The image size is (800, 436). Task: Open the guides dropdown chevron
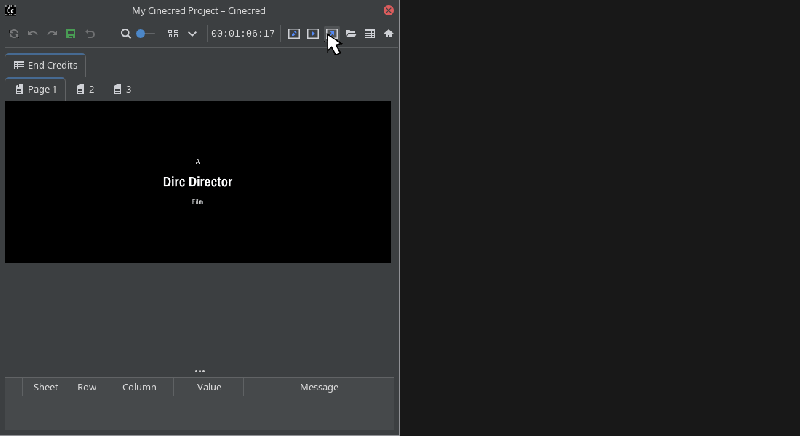(x=192, y=34)
